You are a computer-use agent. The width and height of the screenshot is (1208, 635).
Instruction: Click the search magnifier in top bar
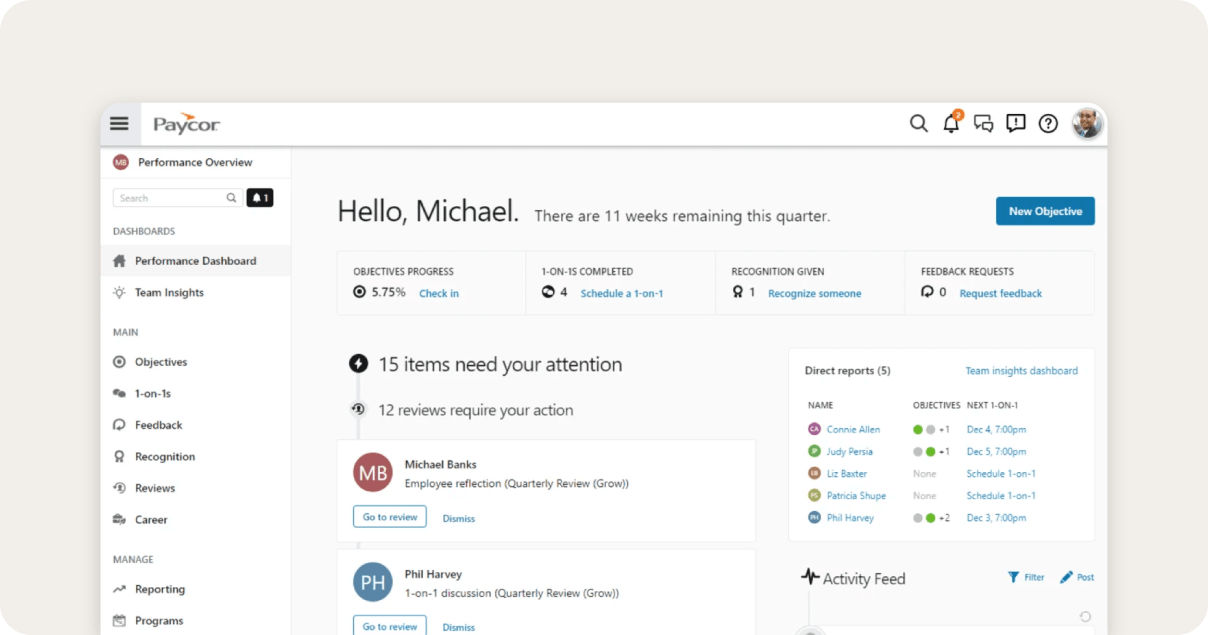(x=918, y=124)
